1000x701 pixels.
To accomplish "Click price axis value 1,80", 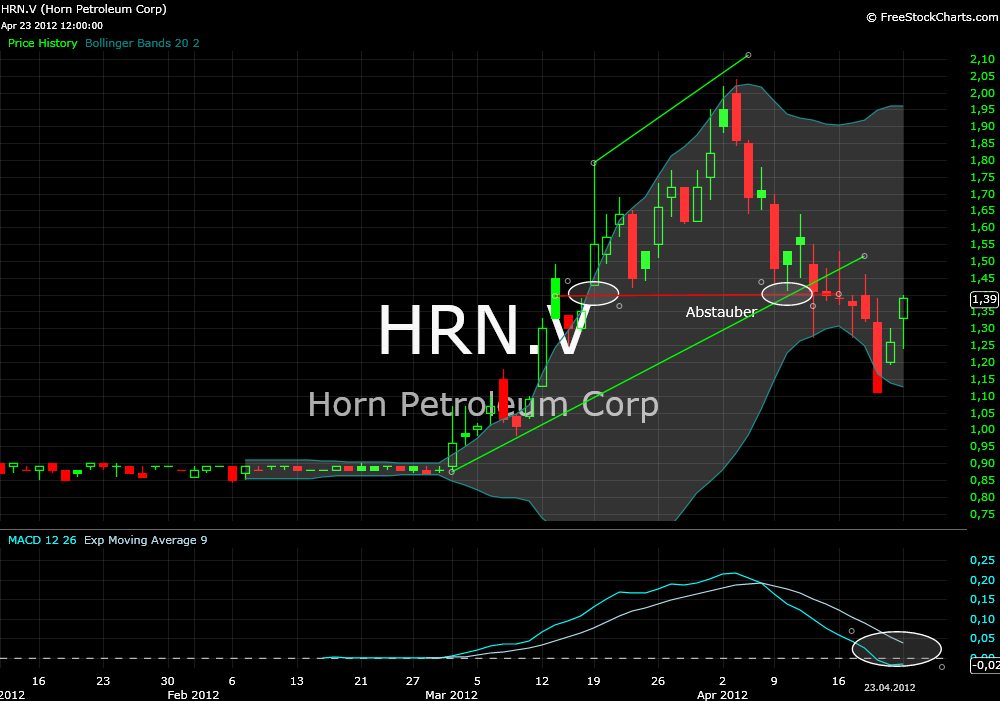I will pos(982,160).
